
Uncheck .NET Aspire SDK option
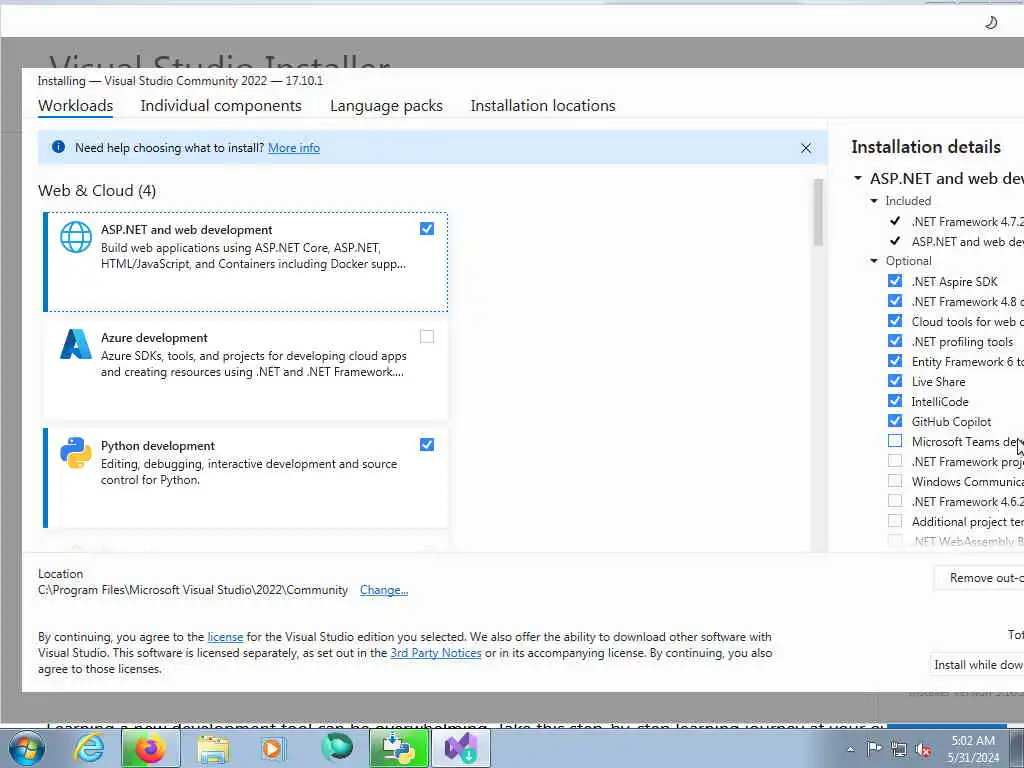coord(895,281)
